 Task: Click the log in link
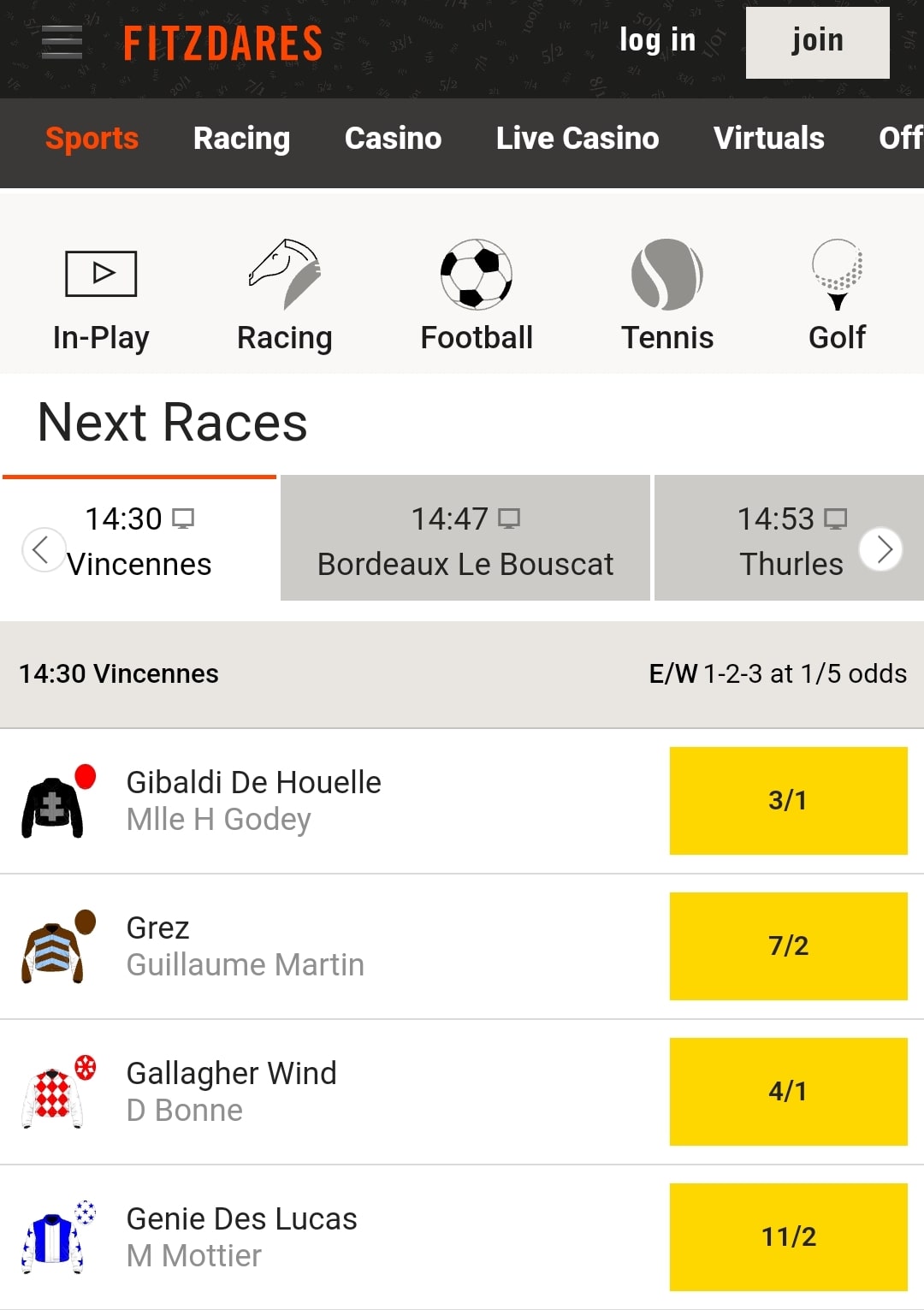tap(657, 40)
